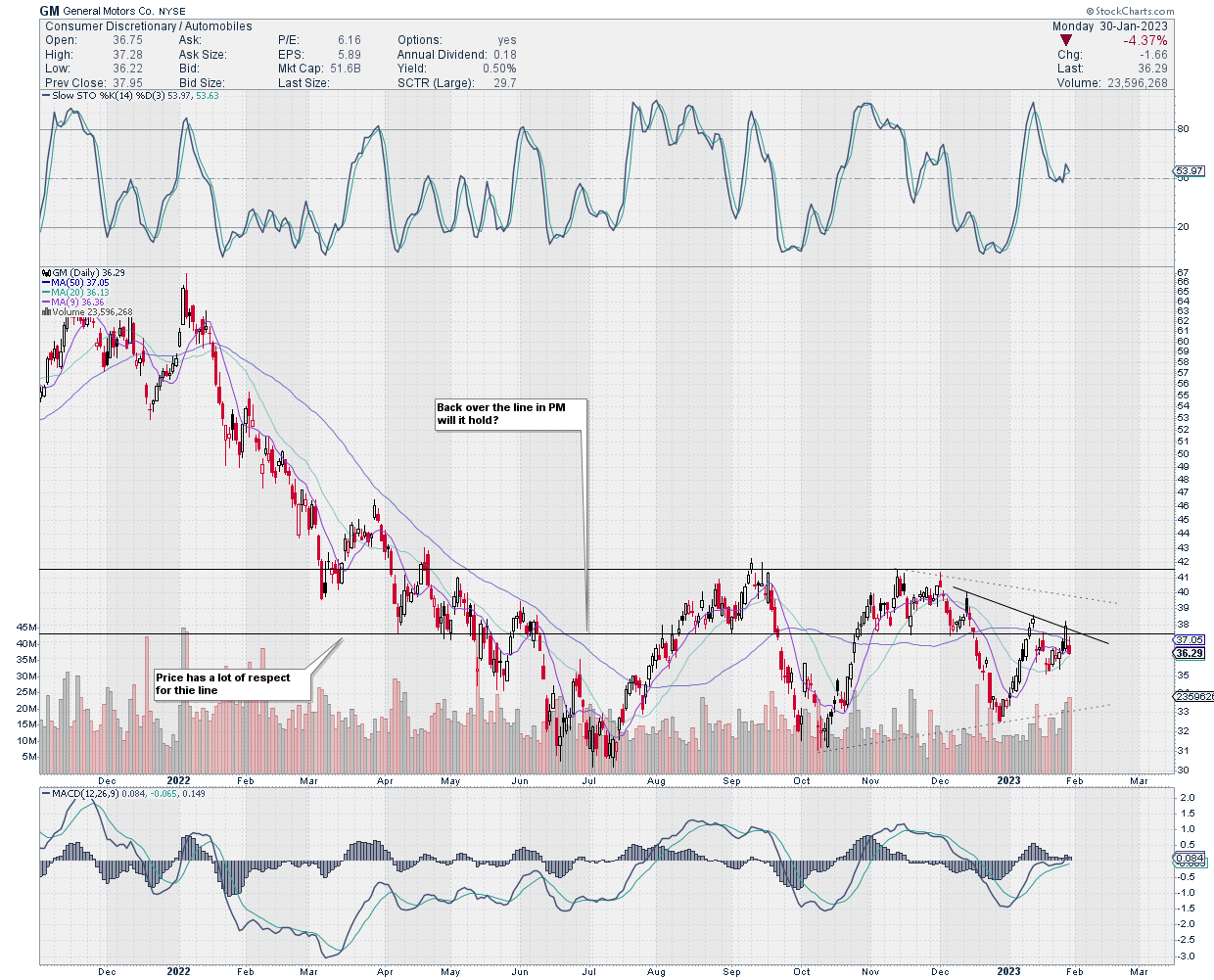Screen dimensions: 1214x980
Task: Click the 'Price has a lot of respect' annotation
Action: (x=232, y=683)
